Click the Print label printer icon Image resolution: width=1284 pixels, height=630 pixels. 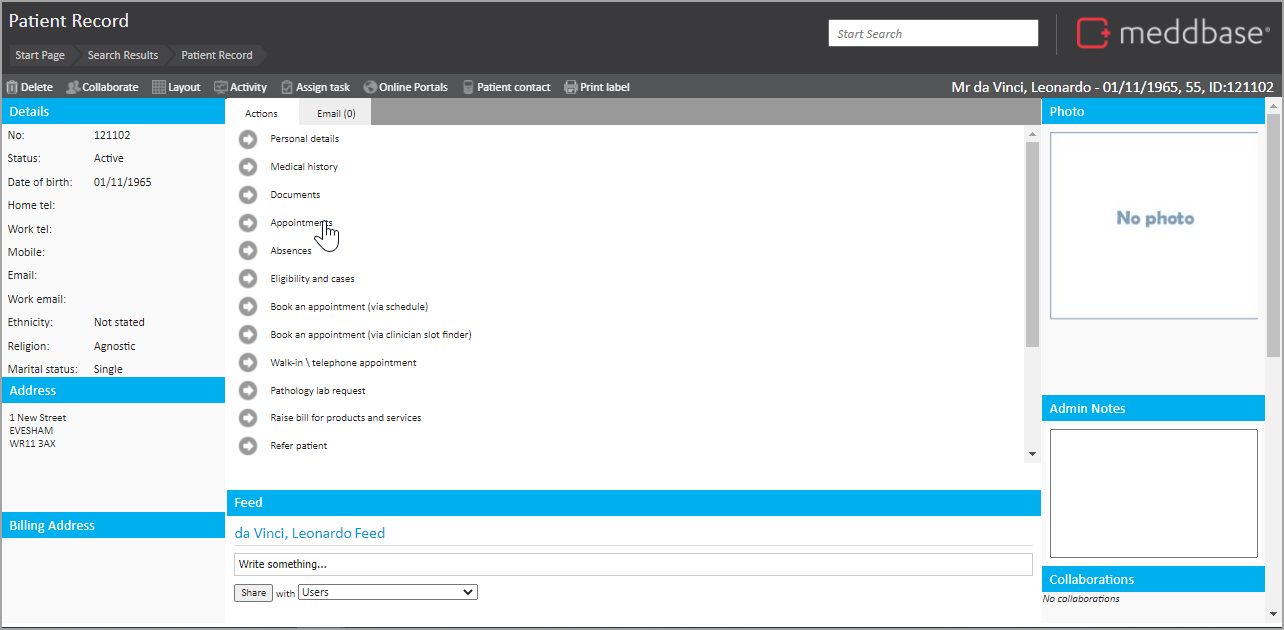[x=571, y=87]
